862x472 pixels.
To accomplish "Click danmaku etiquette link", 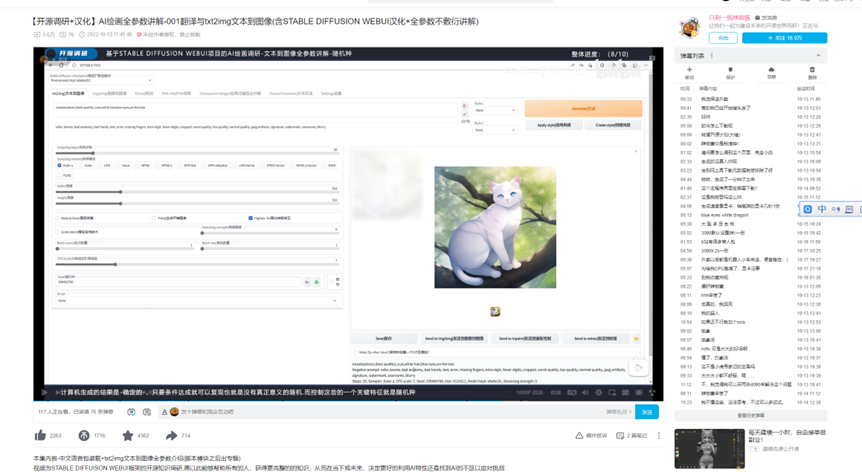I will pos(618,412).
